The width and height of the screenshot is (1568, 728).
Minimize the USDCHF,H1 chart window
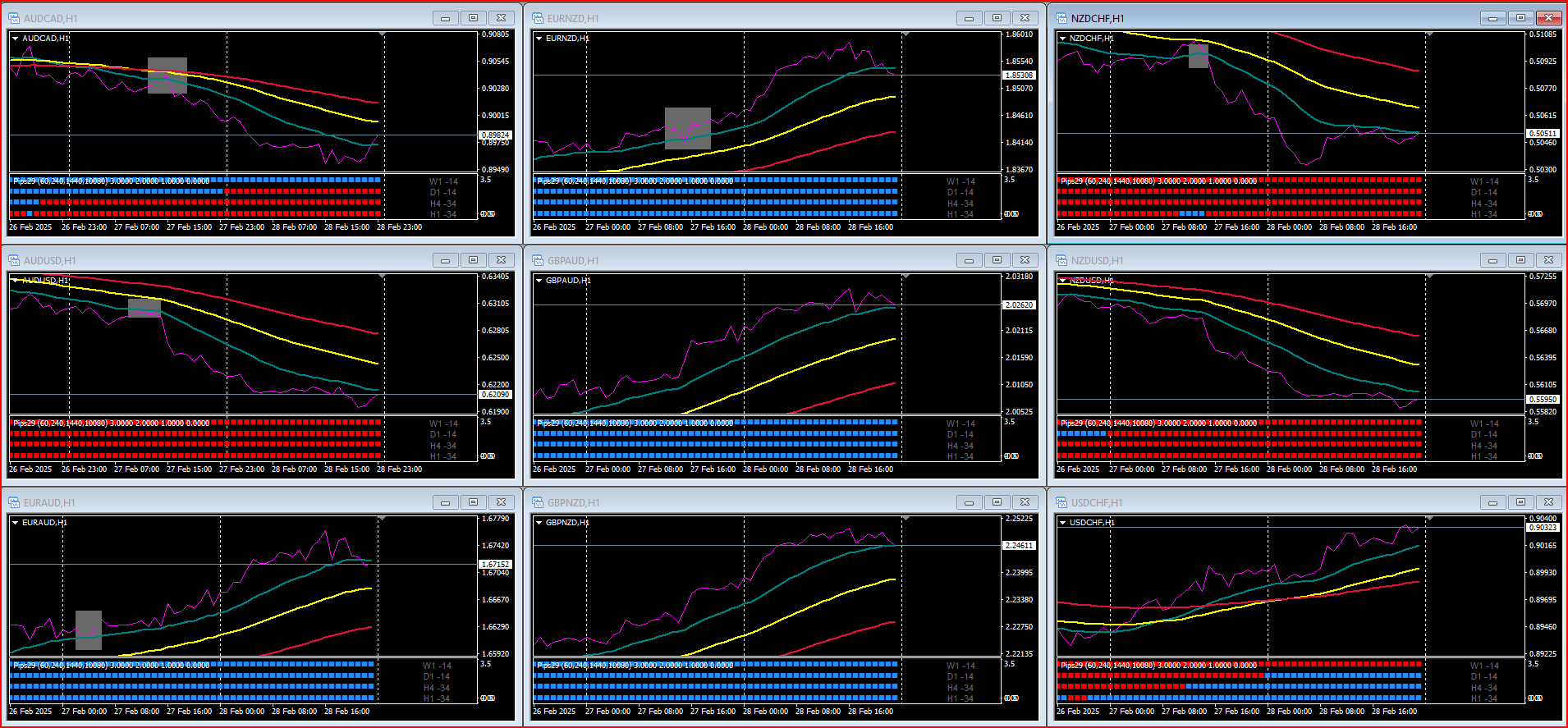click(1492, 502)
